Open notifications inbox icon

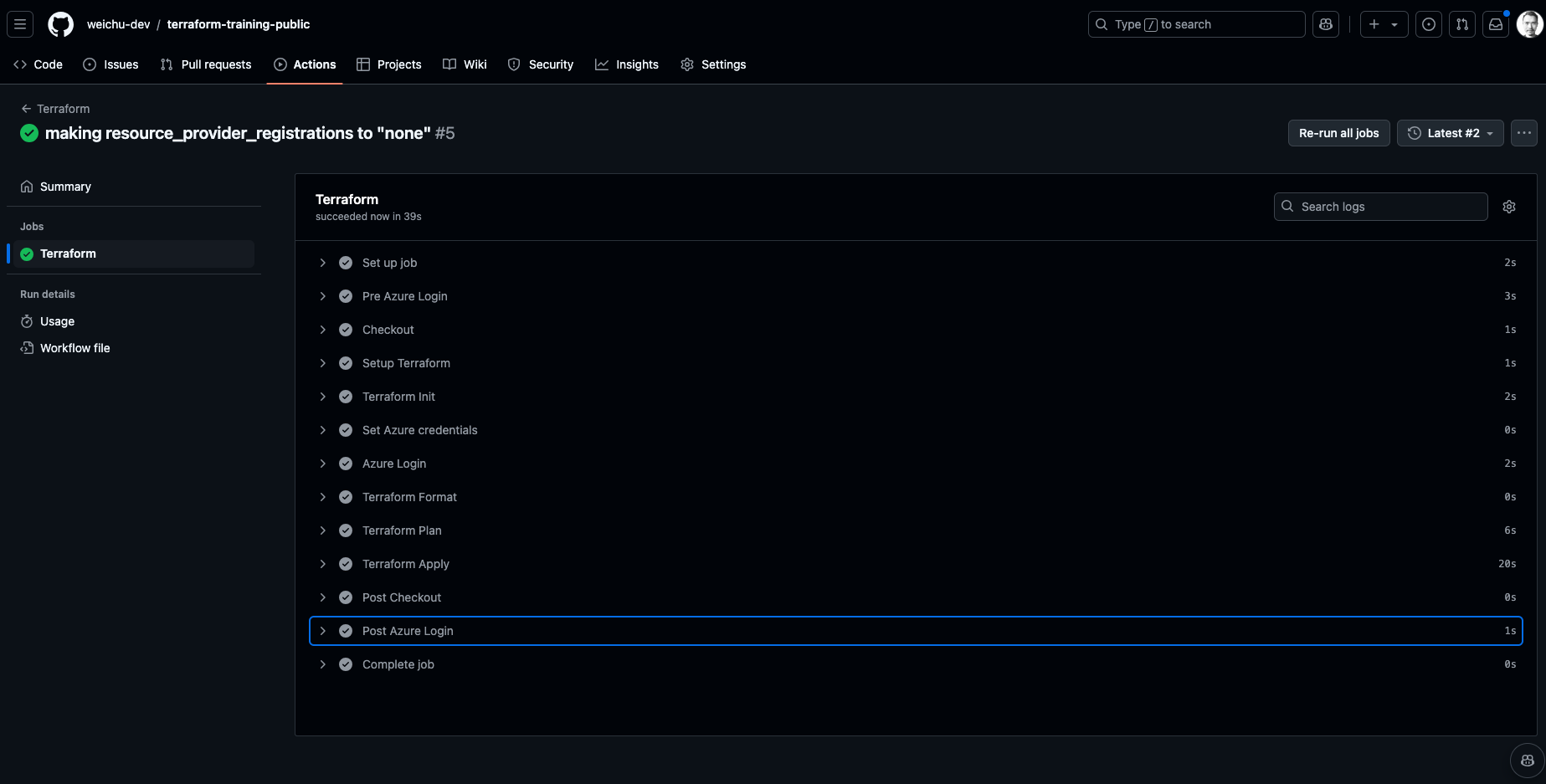(x=1496, y=24)
